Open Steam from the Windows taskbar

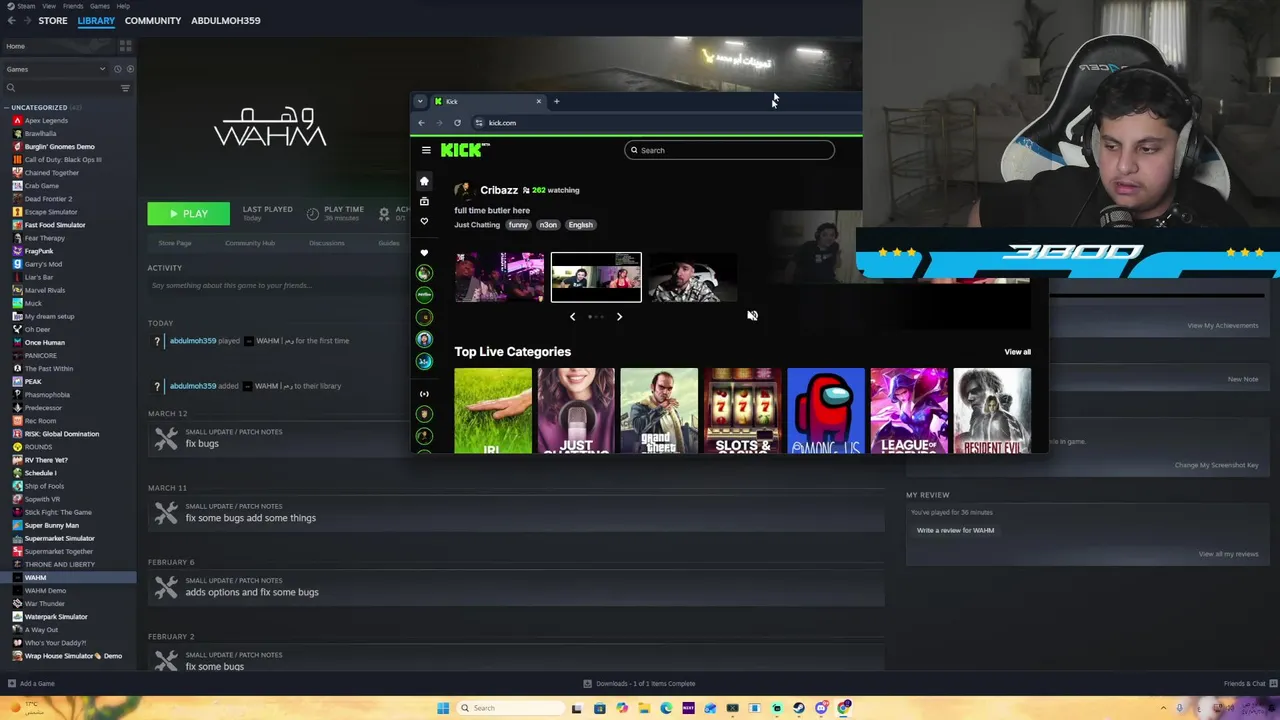[799, 708]
